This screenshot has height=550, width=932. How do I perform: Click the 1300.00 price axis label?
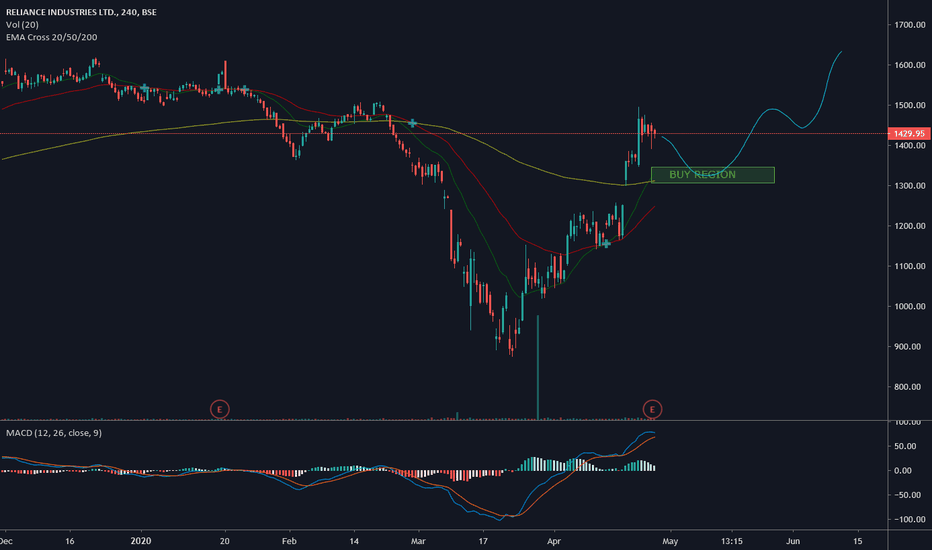[910, 186]
